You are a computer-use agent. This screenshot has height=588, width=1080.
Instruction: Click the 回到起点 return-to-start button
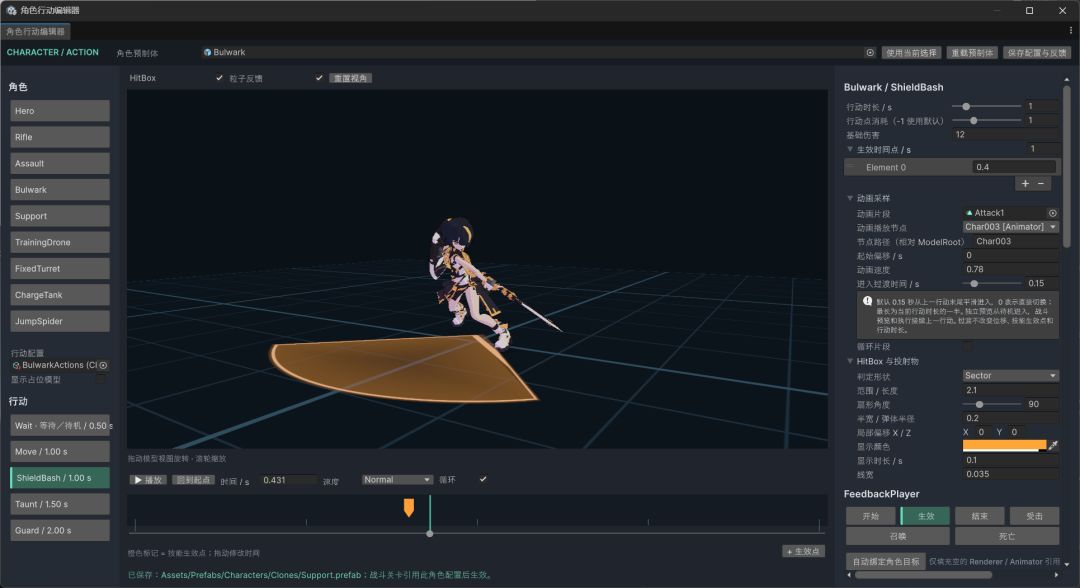pos(194,480)
